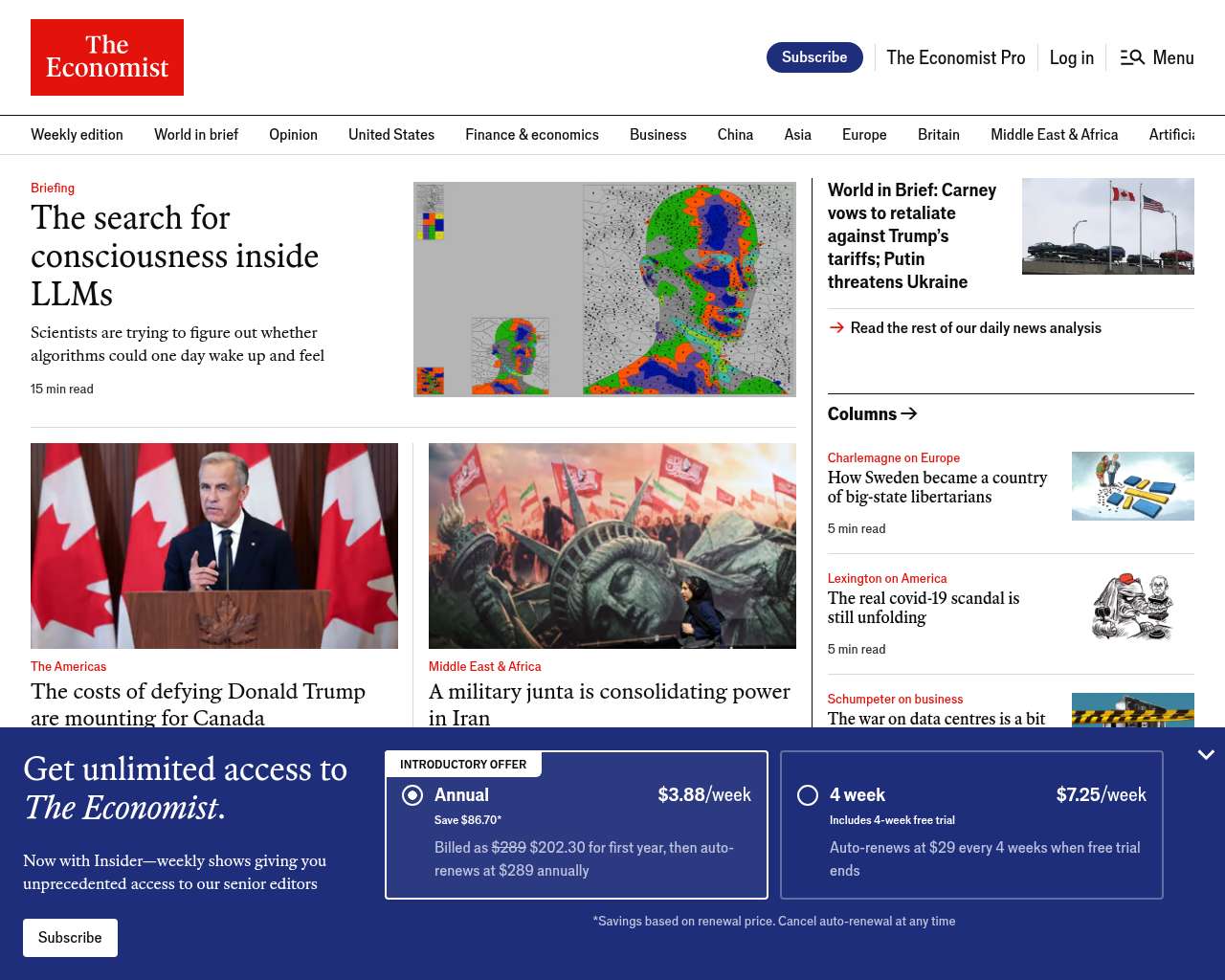Go to the Britain section
Screen dimensions: 1225x980
(939, 135)
